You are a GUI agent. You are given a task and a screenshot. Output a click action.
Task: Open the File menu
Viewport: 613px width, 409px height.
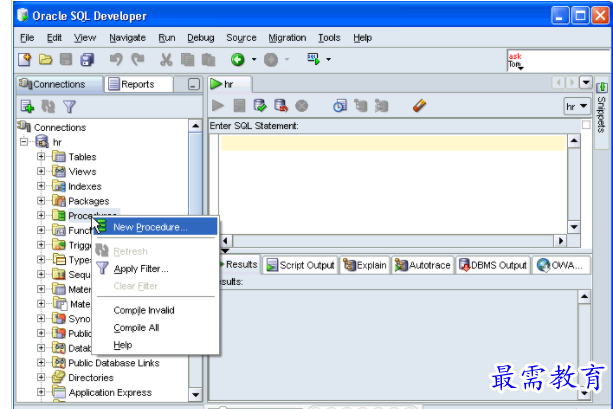[27, 38]
